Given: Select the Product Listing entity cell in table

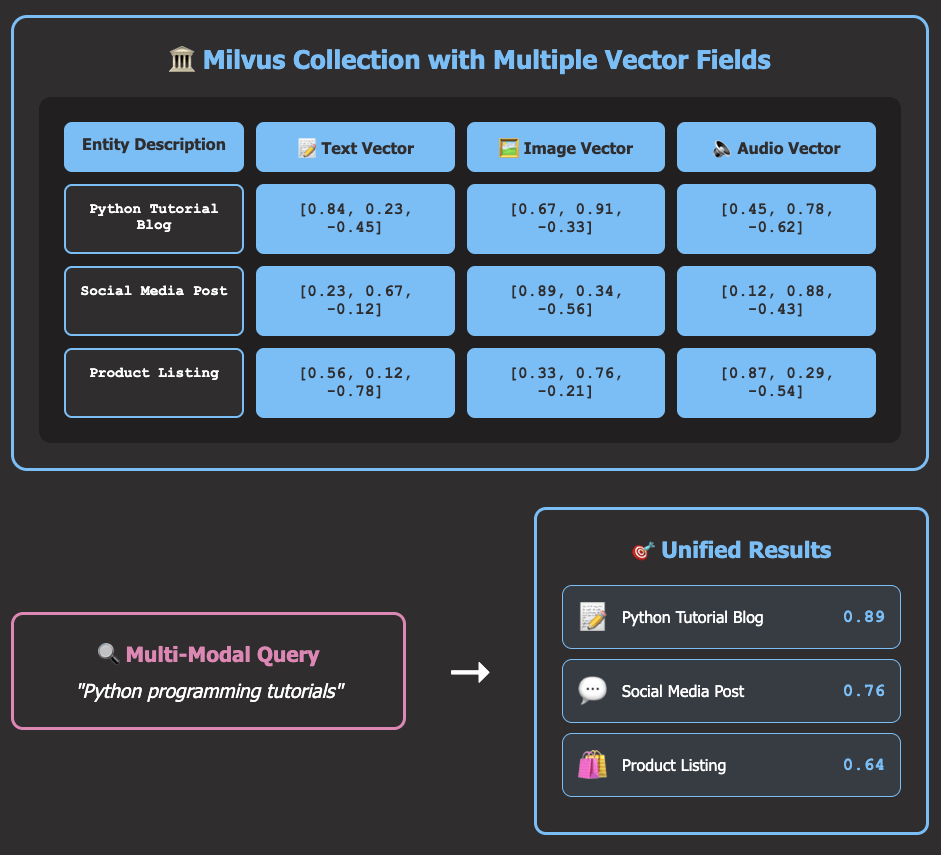Looking at the screenshot, I should 154,382.
